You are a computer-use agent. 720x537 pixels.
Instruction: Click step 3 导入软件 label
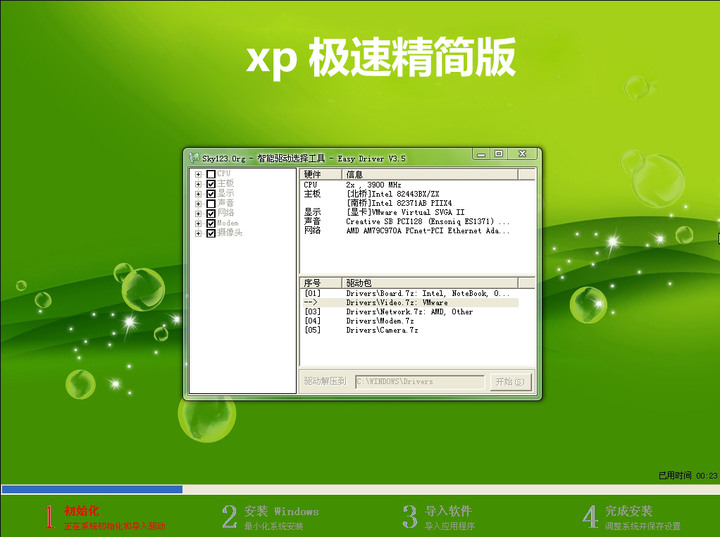(448, 511)
